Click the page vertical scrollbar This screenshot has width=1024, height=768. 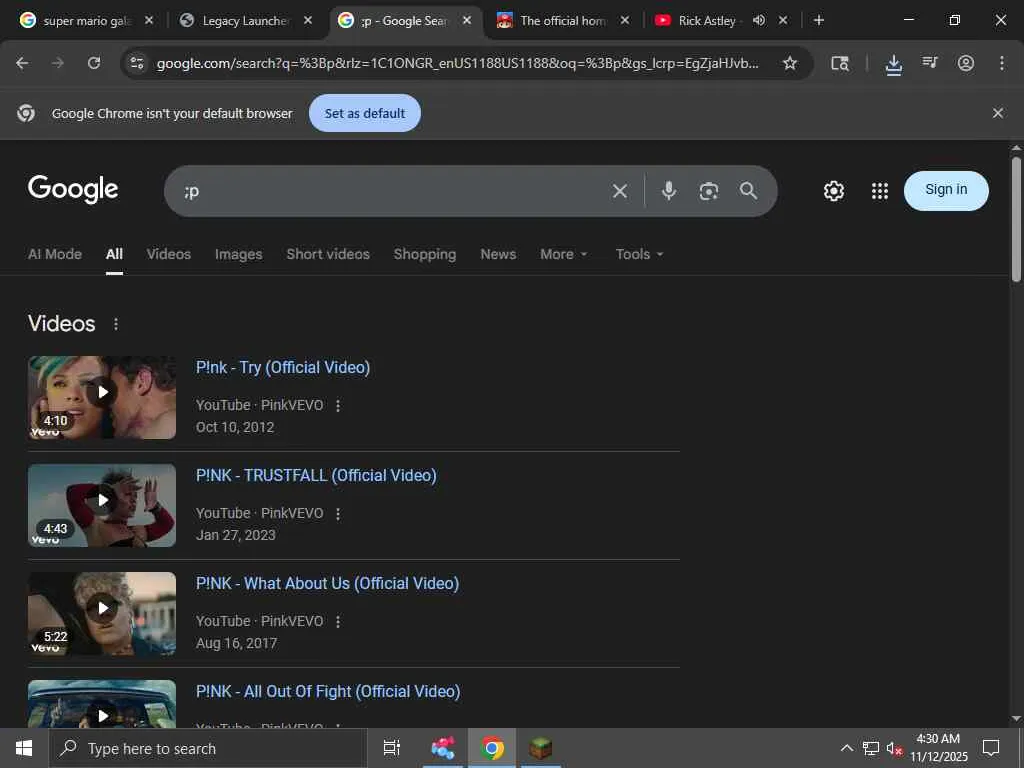coord(1016,219)
